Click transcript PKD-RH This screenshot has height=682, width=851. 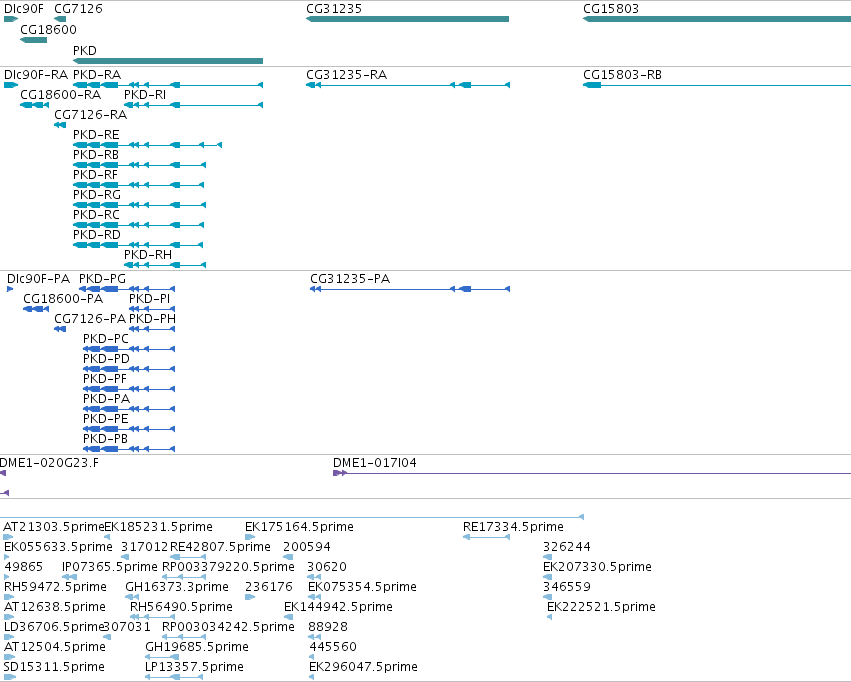click(165, 265)
